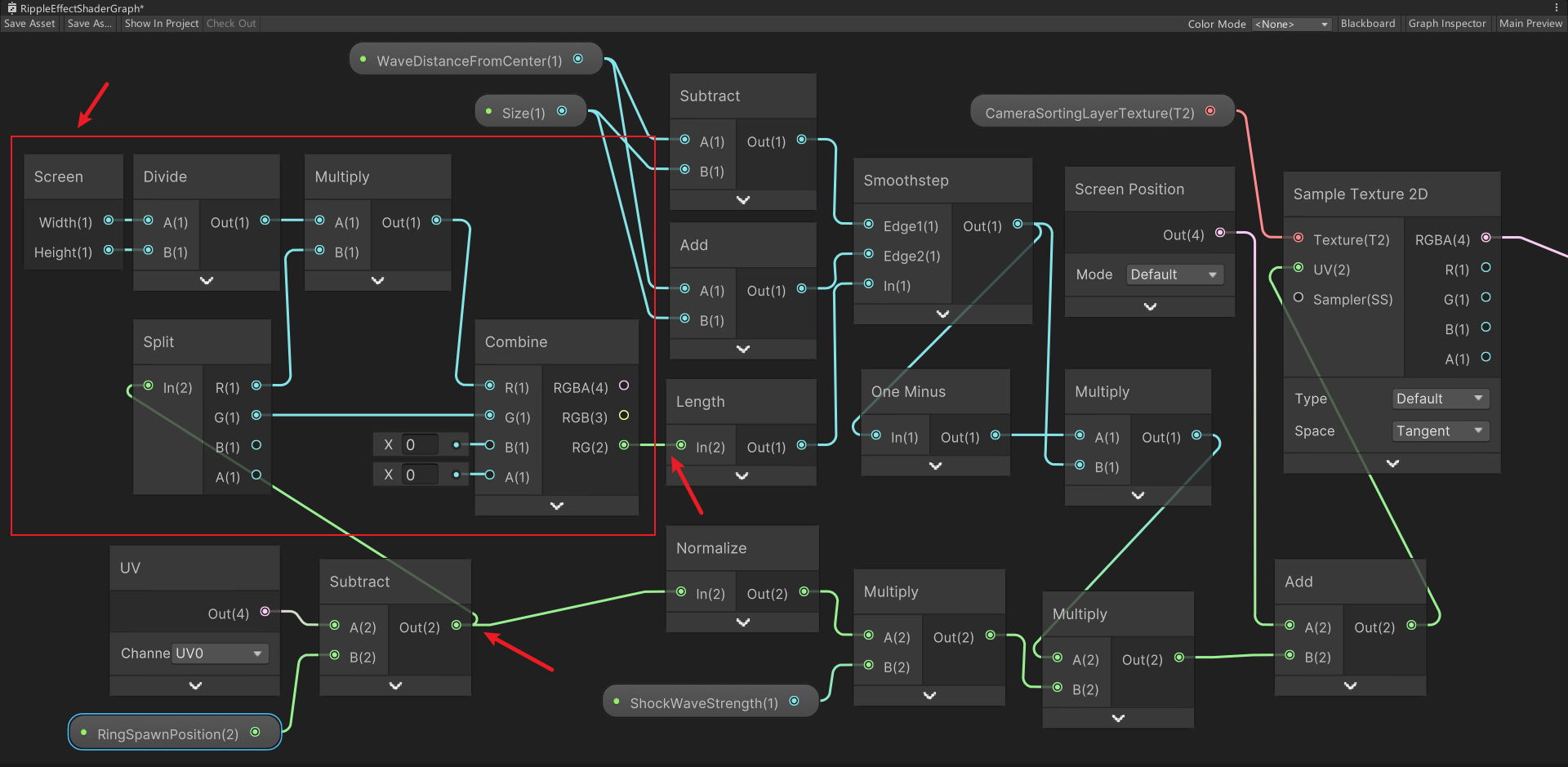Click the Combine A input X value field

tap(420, 475)
